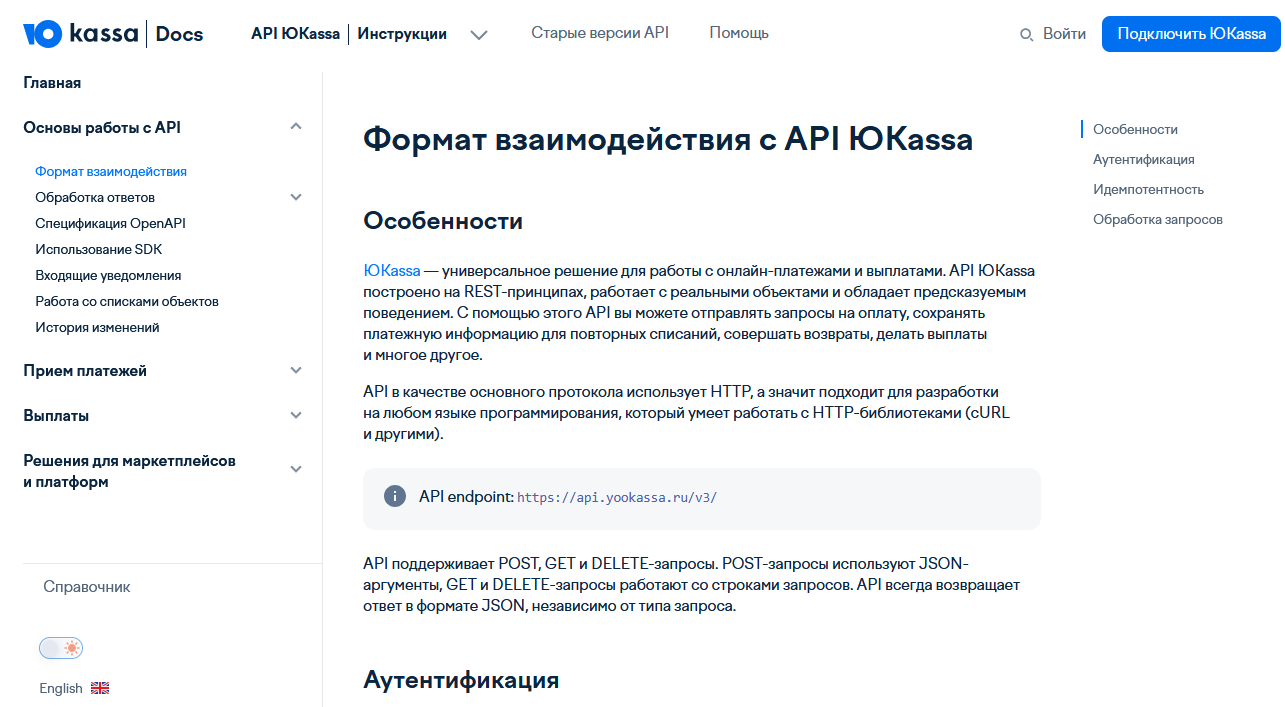Open the Помощь menu item

739,33
